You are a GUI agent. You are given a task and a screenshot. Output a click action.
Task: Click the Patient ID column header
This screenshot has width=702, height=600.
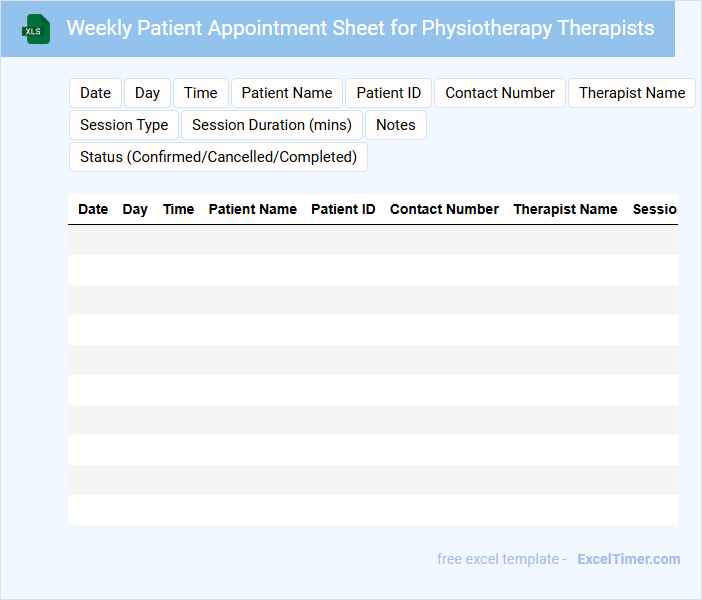click(x=343, y=209)
